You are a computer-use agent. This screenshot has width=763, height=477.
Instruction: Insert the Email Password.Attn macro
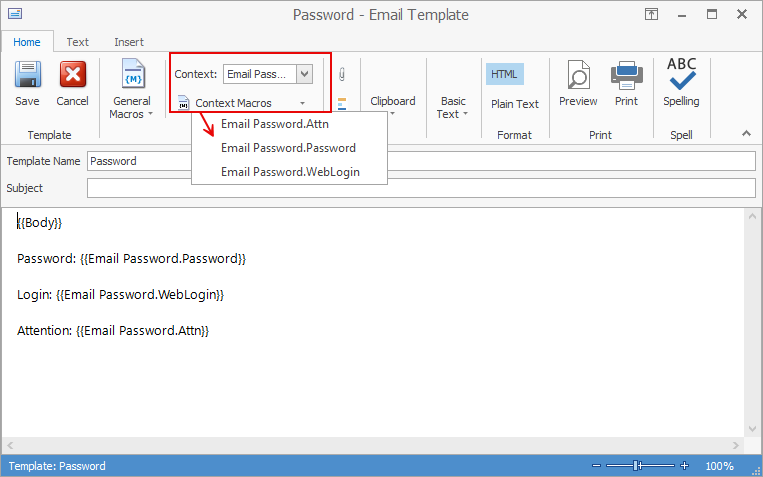pos(290,124)
